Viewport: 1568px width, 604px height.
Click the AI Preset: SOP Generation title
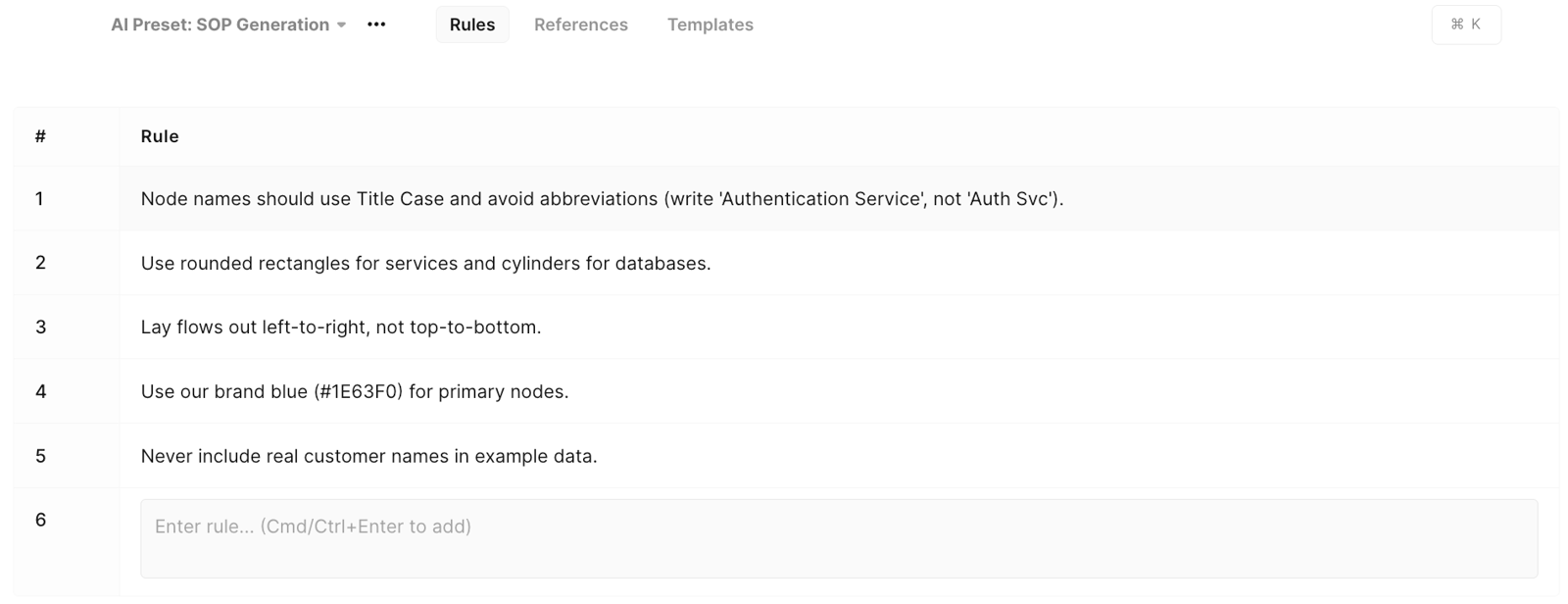pyautogui.click(x=220, y=25)
